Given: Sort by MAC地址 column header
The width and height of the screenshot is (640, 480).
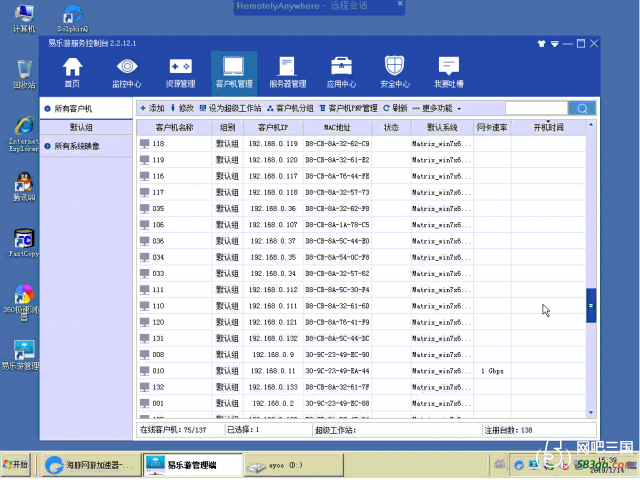Looking at the screenshot, I should 337,127.
